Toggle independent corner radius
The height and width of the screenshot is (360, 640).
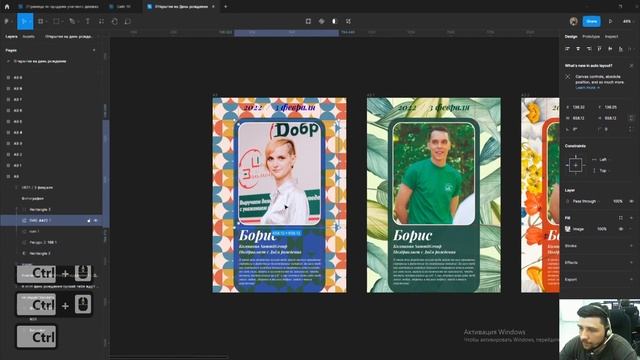click(631, 129)
